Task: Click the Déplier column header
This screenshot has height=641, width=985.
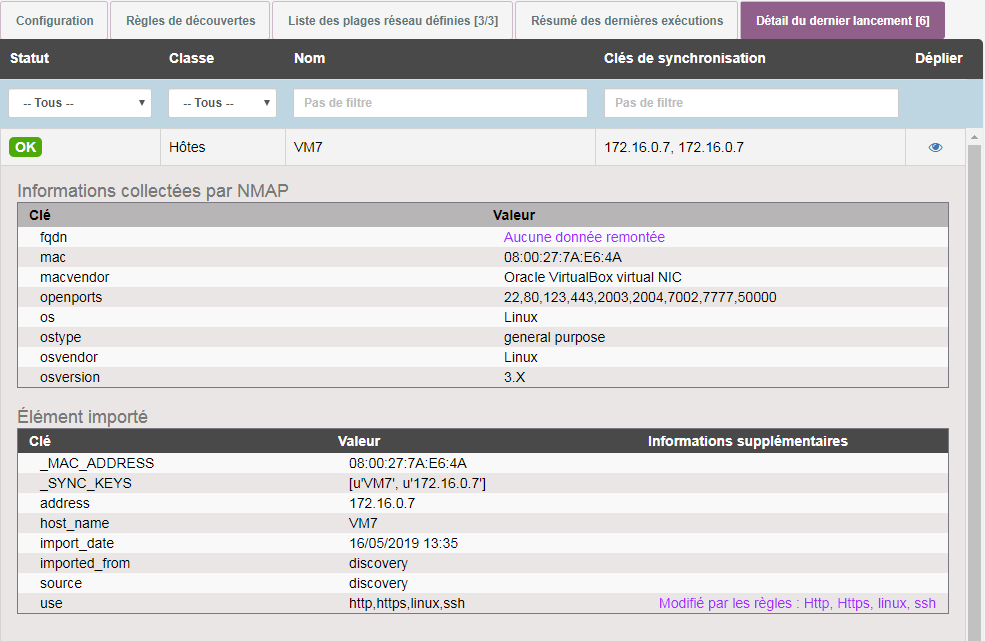Action: click(x=938, y=58)
